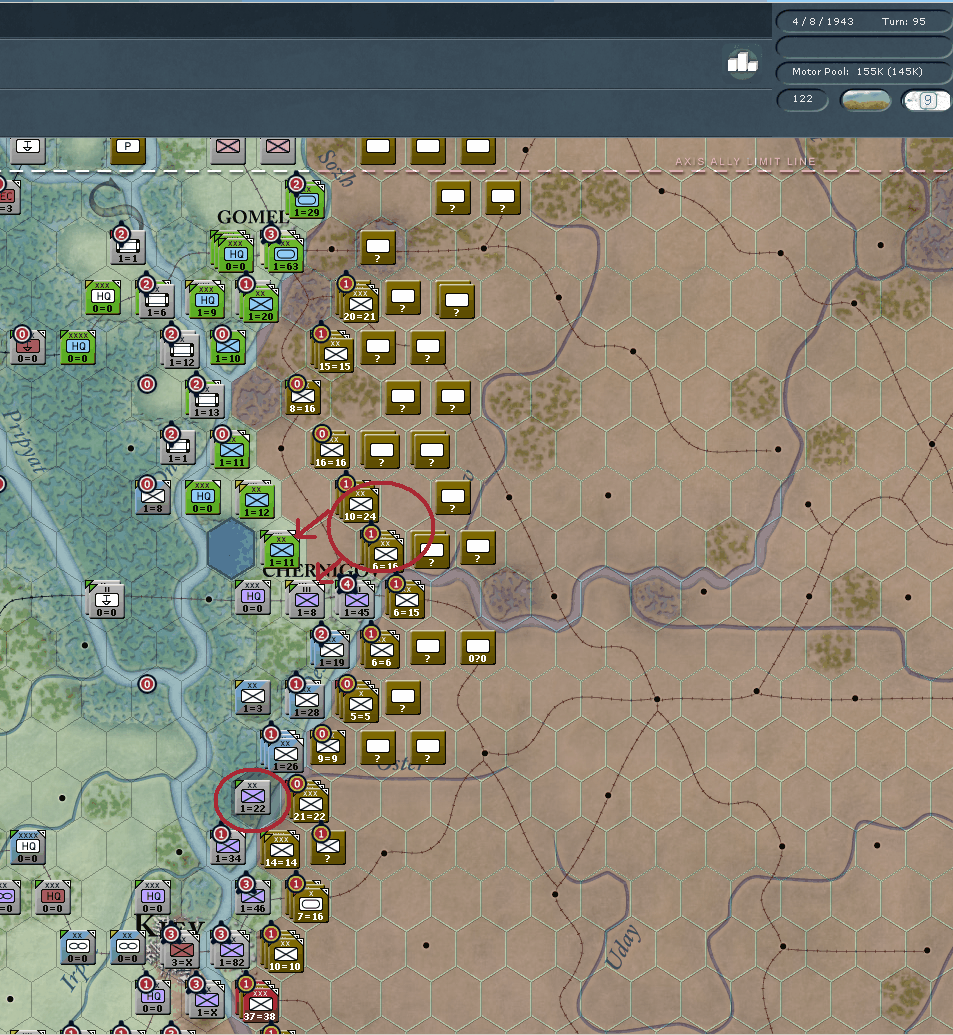Select the Soviet 20=21 corps stack
The width and height of the screenshot is (953, 1035).
point(360,305)
